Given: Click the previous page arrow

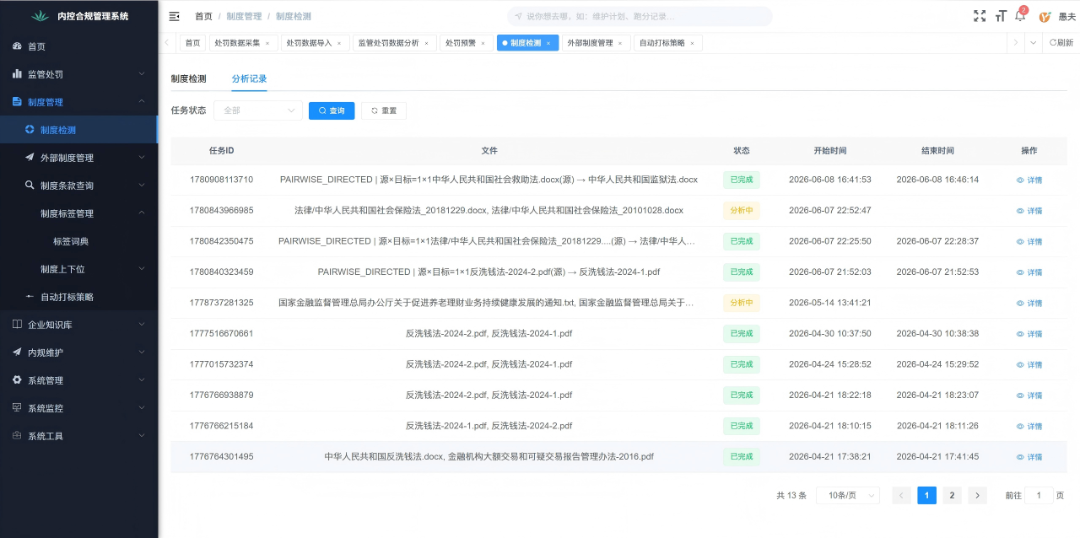Looking at the screenshot, I should click(902, 495).
